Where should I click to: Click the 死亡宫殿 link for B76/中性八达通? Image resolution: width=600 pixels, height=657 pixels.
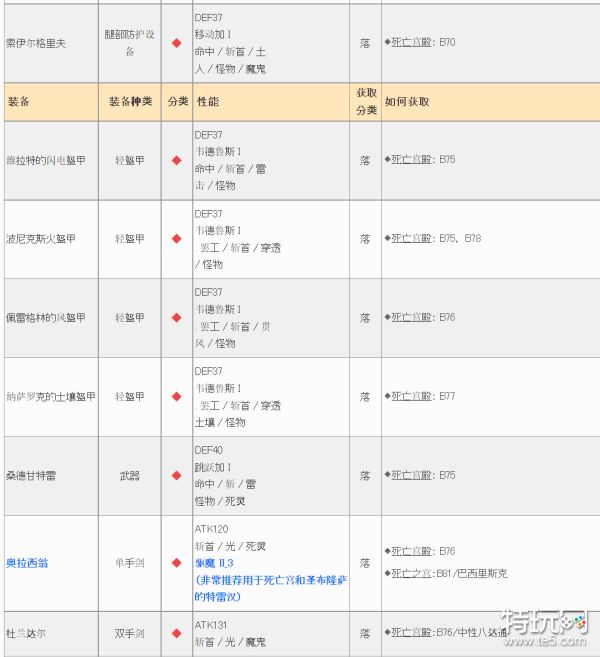pos(411,633)
